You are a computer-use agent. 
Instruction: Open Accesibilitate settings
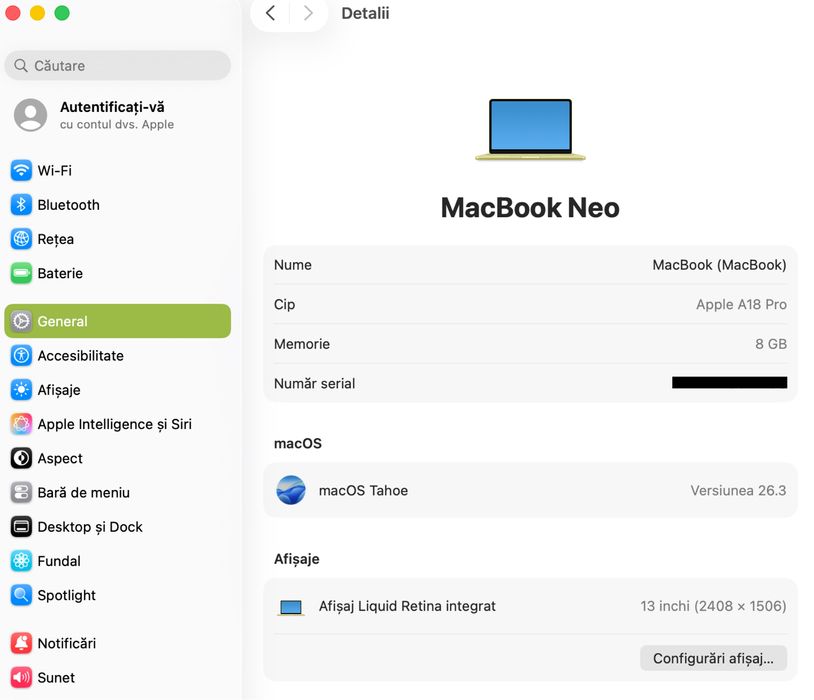click(117, 355)
